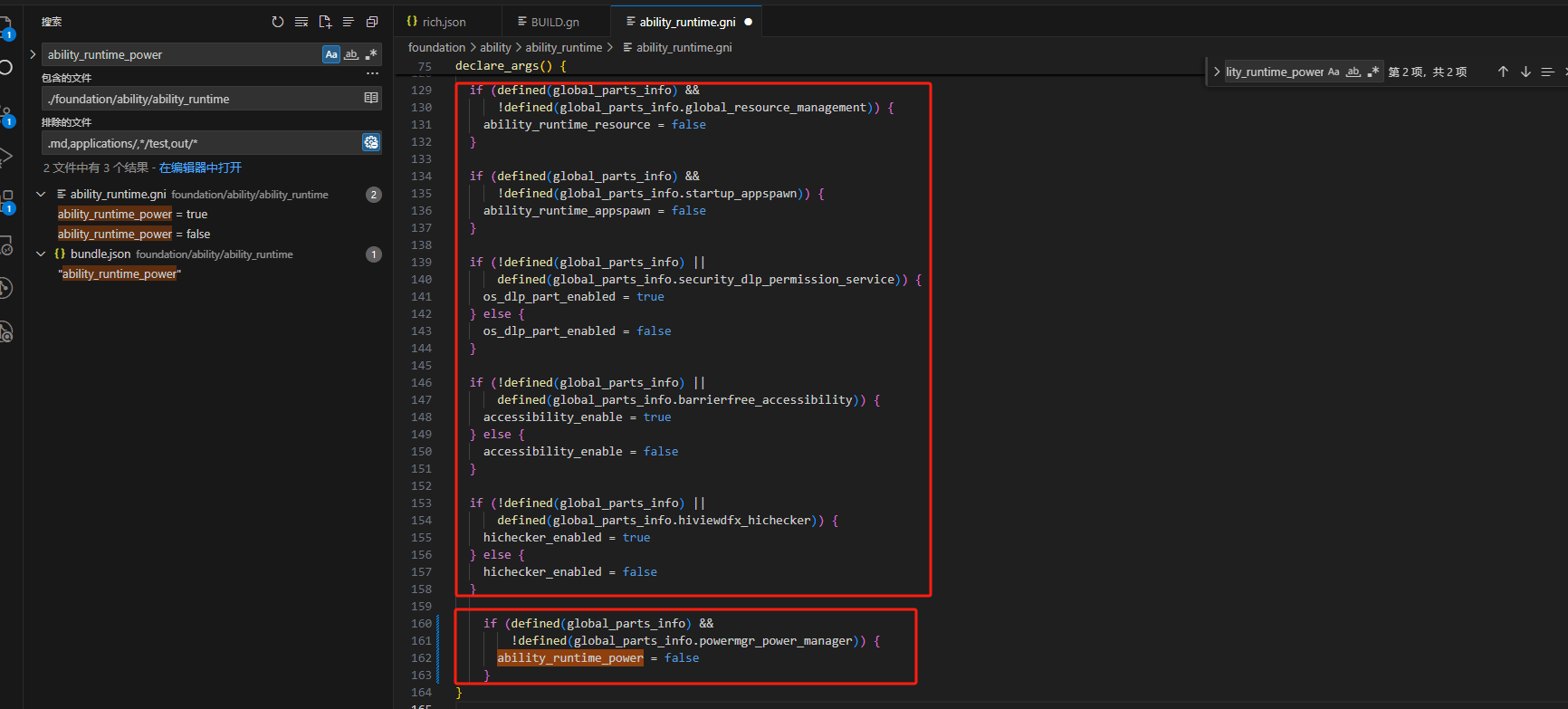Click highlighted ability_runtime_power on line 162
Image resolution: width=1568 pixels, height=709 pixels.
tap(570, 658)
